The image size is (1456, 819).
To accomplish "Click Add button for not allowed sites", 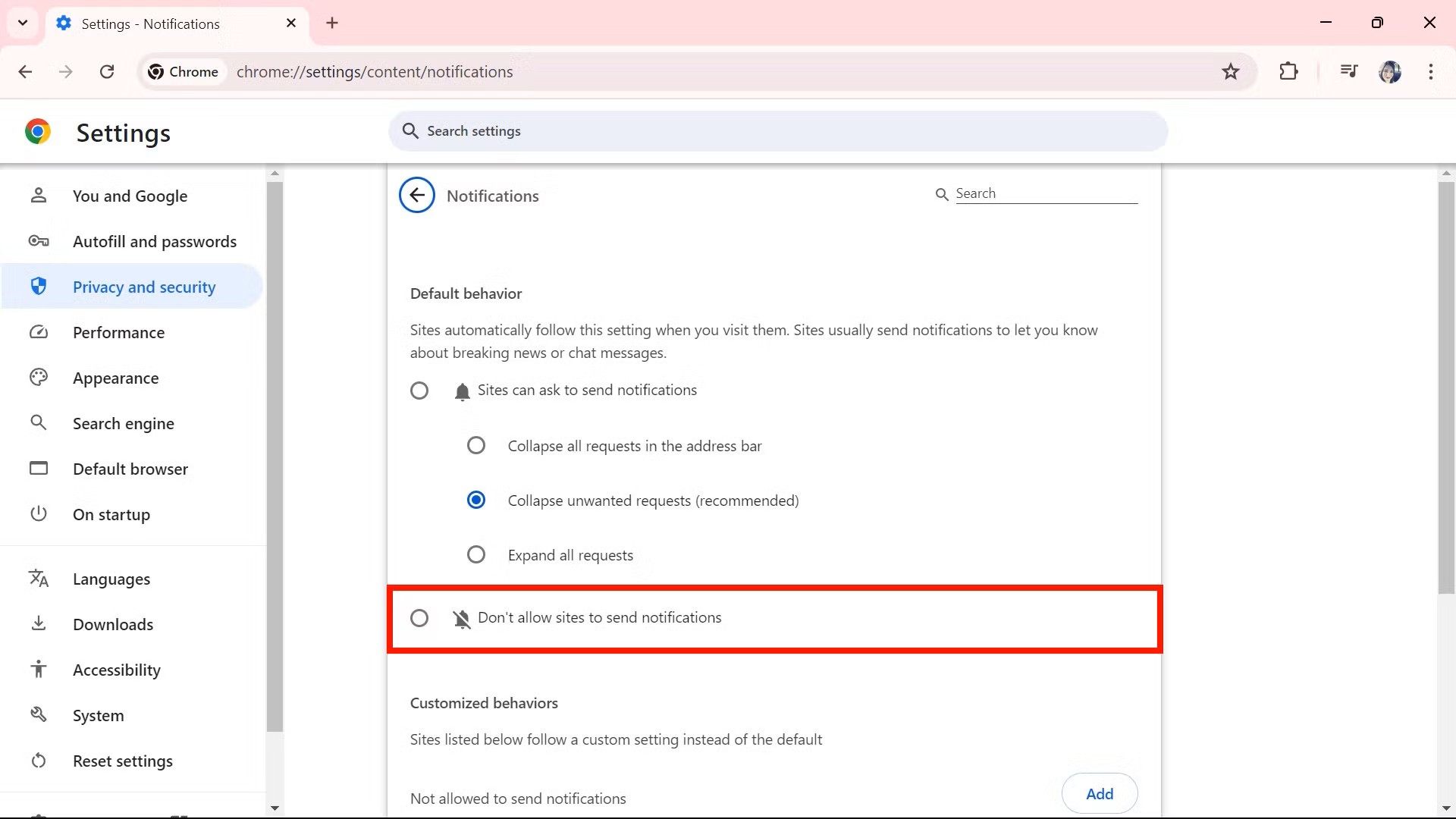I will [1099, 793].
